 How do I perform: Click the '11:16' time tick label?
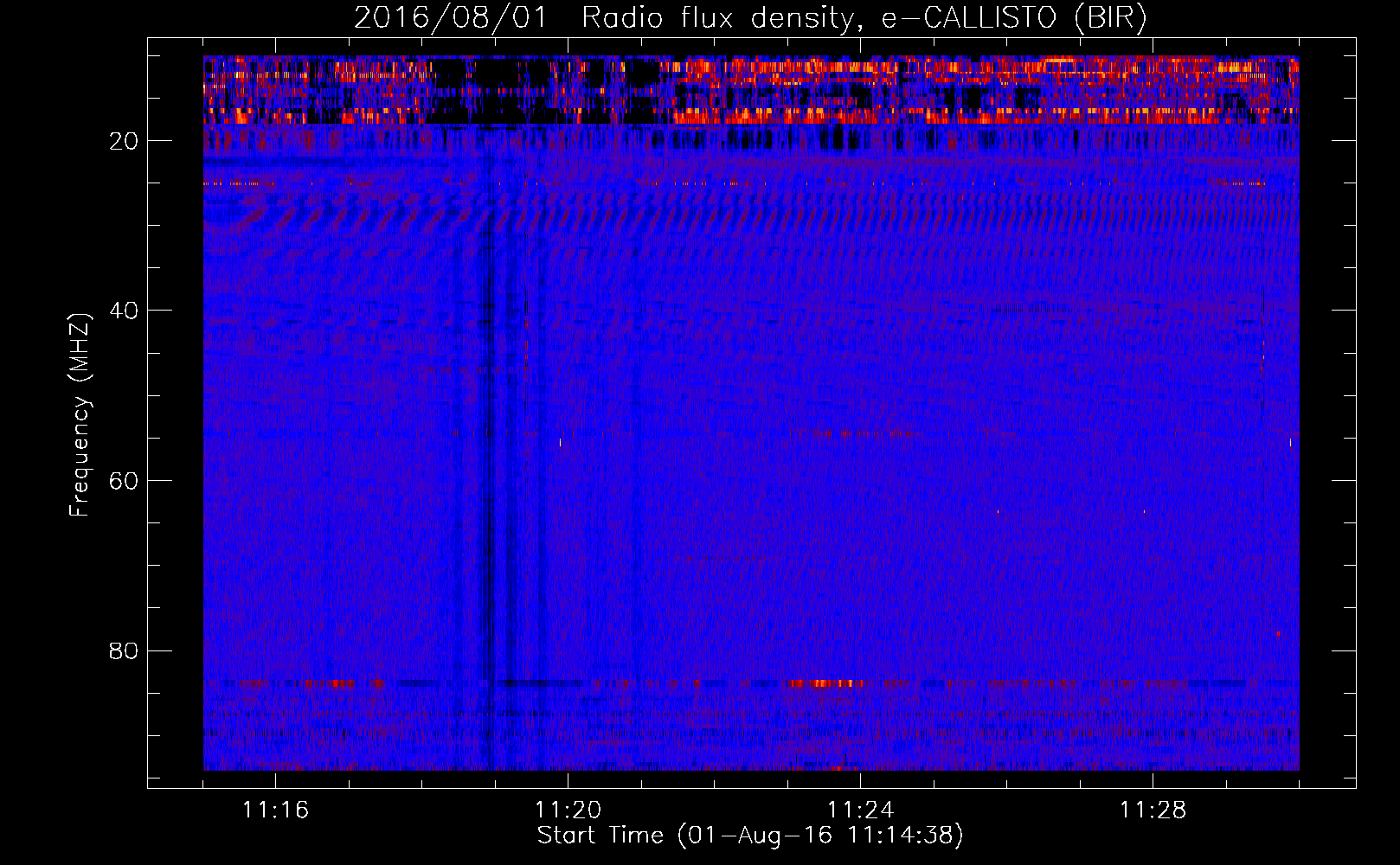pyautogui.click(x=275, y=811)
